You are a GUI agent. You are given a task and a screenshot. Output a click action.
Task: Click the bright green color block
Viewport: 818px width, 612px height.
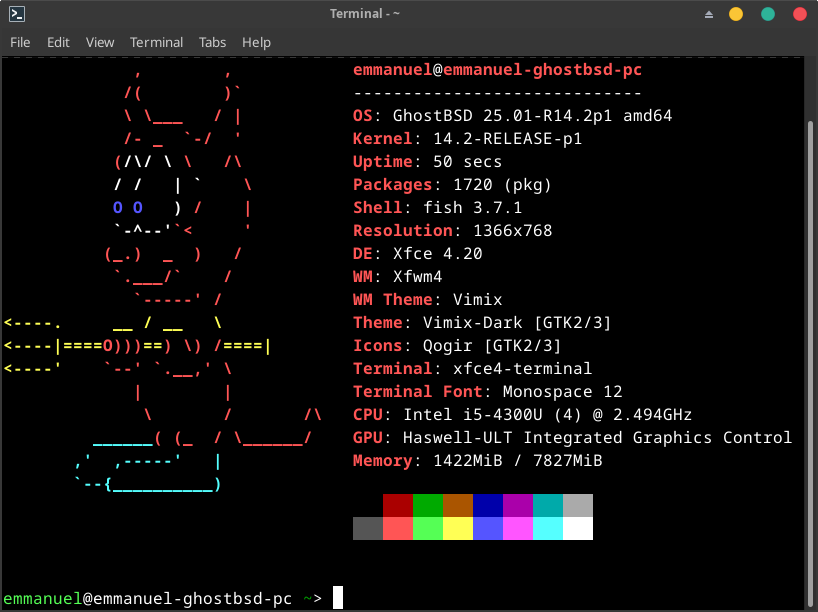tap(428, 529)
